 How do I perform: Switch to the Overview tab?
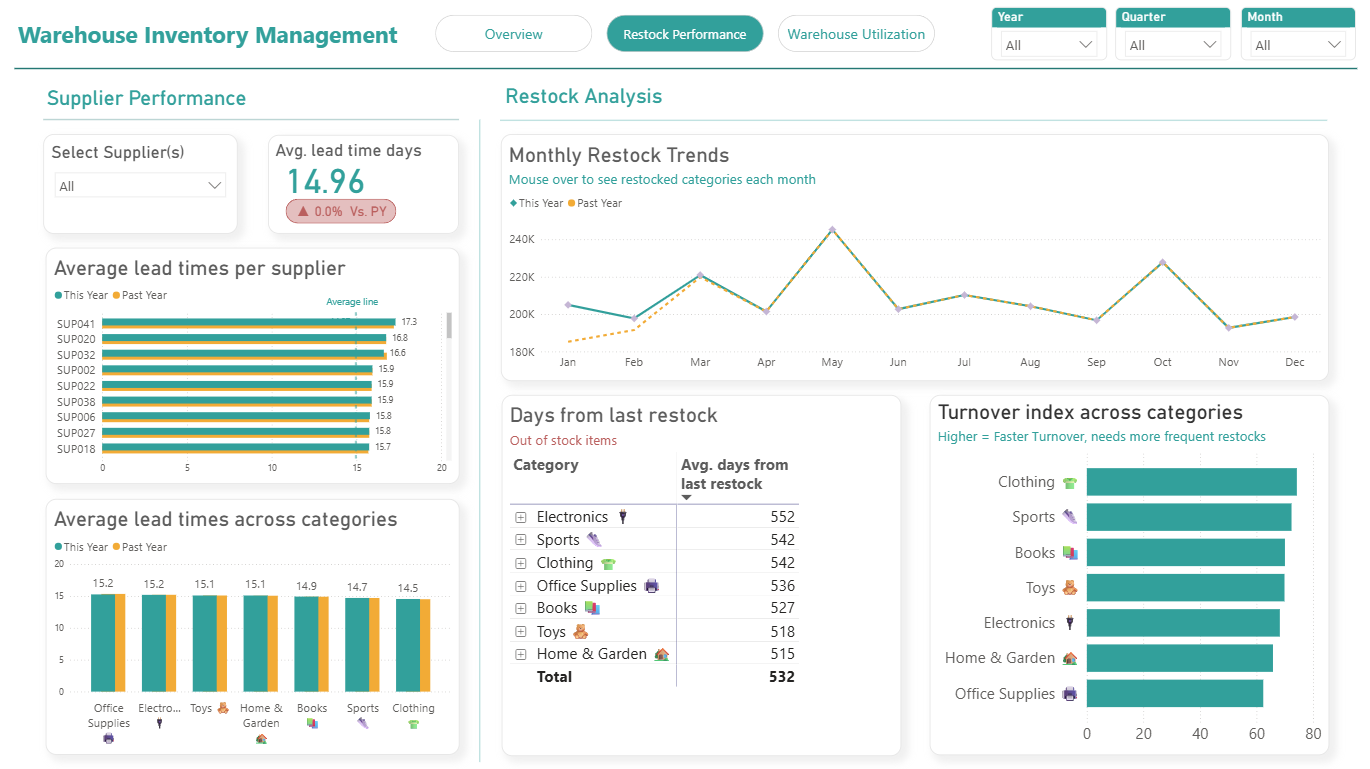point(514,34)
